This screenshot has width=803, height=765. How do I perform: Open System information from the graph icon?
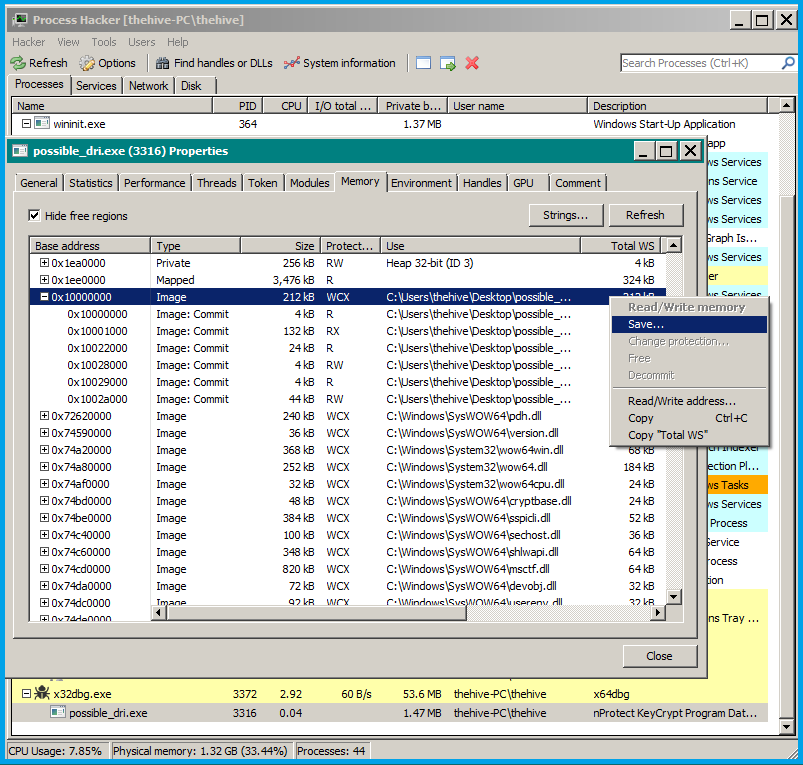tap(292, 63)
